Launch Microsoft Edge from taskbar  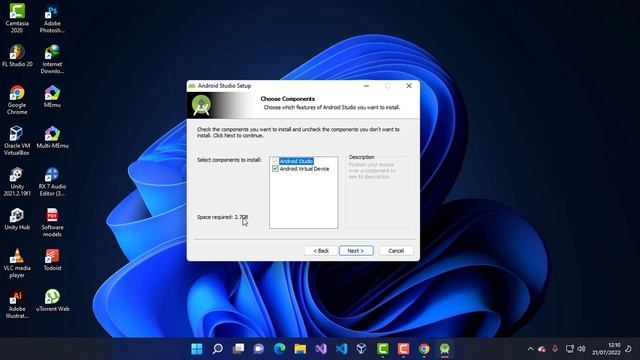pyautogui.click(x=280, y=349)
